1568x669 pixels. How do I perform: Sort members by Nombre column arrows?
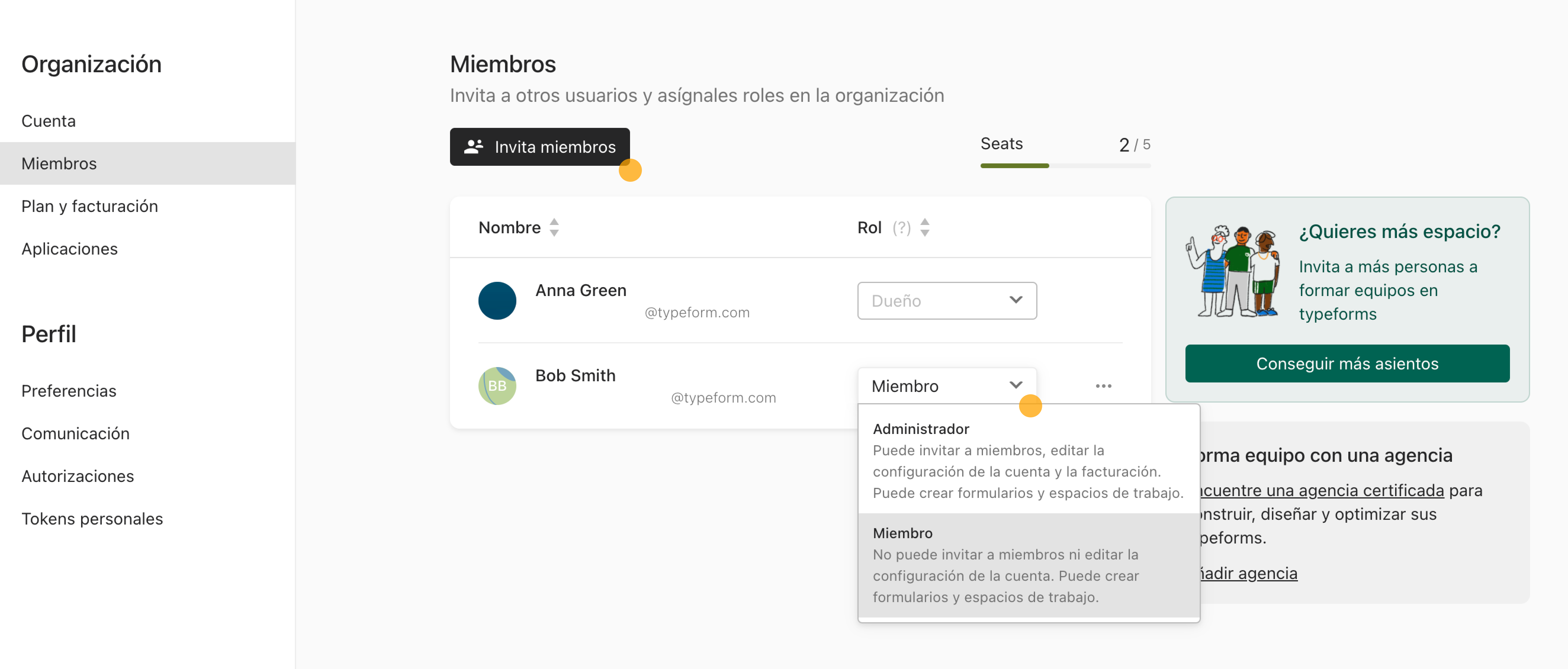(554, 227)
